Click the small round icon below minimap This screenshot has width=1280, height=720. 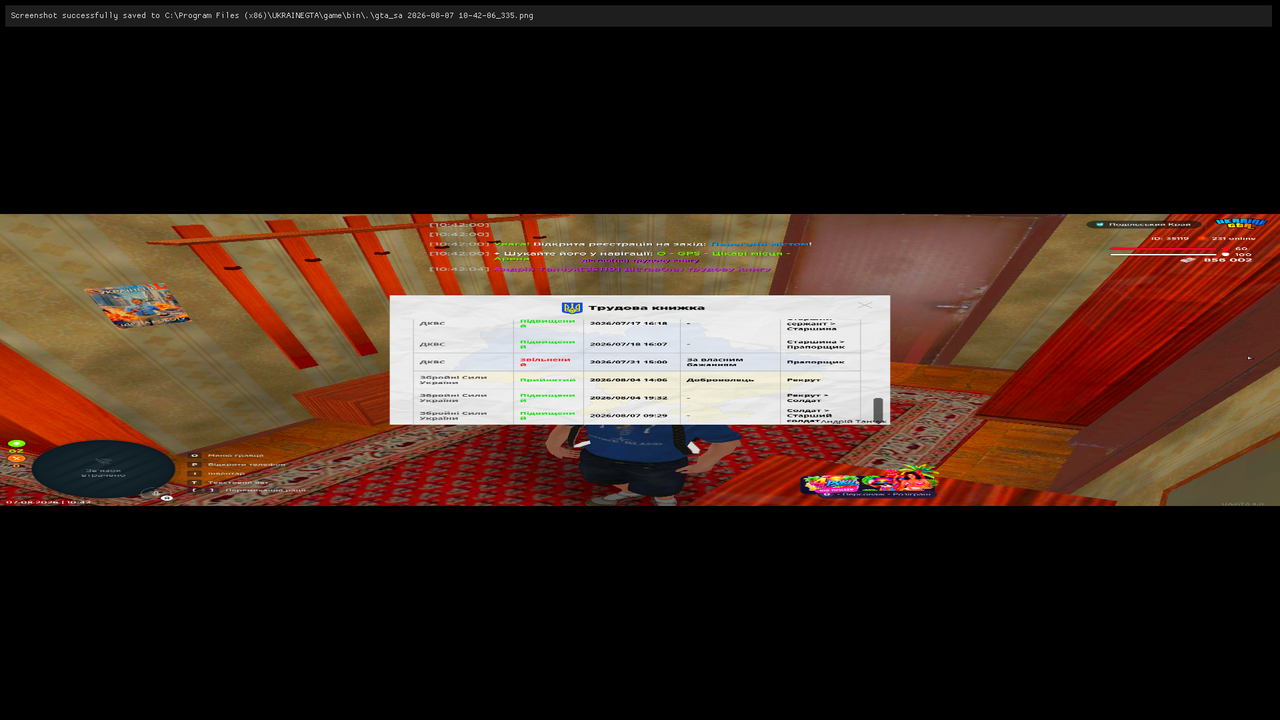click(167, 497)
